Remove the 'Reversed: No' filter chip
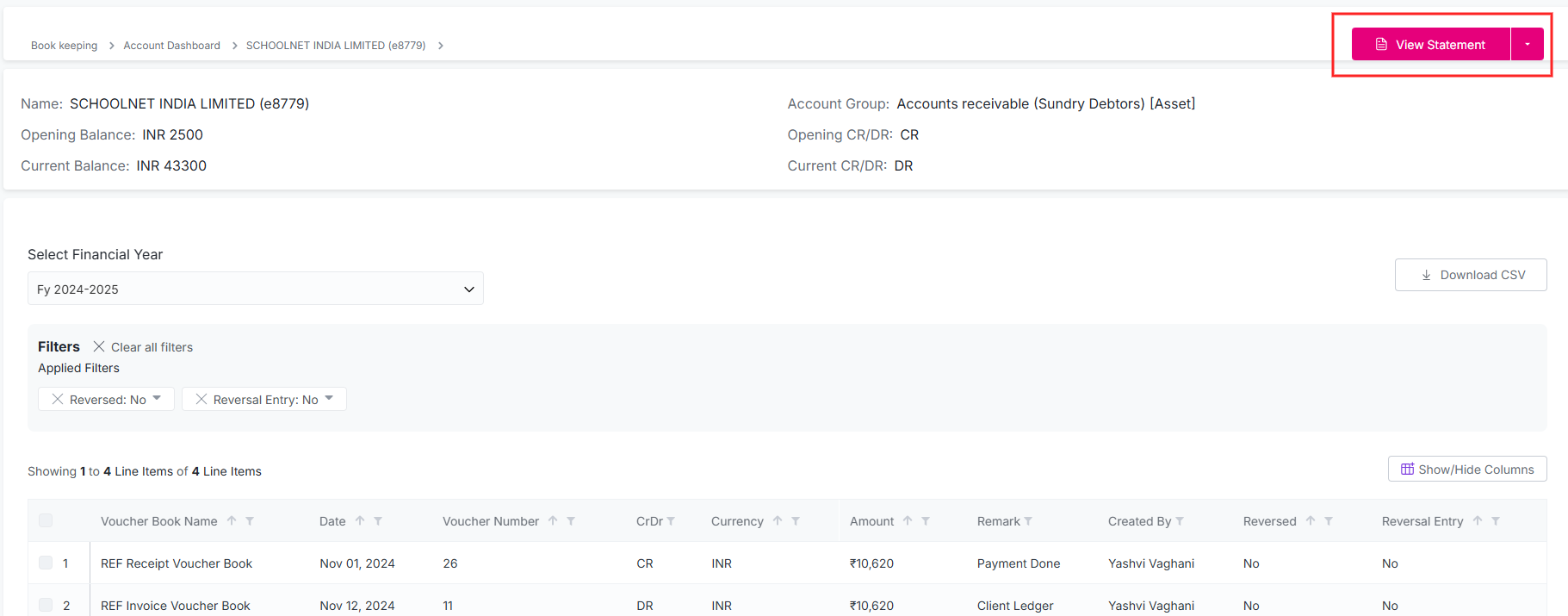The image size is (1568, 616). [58, 399]
